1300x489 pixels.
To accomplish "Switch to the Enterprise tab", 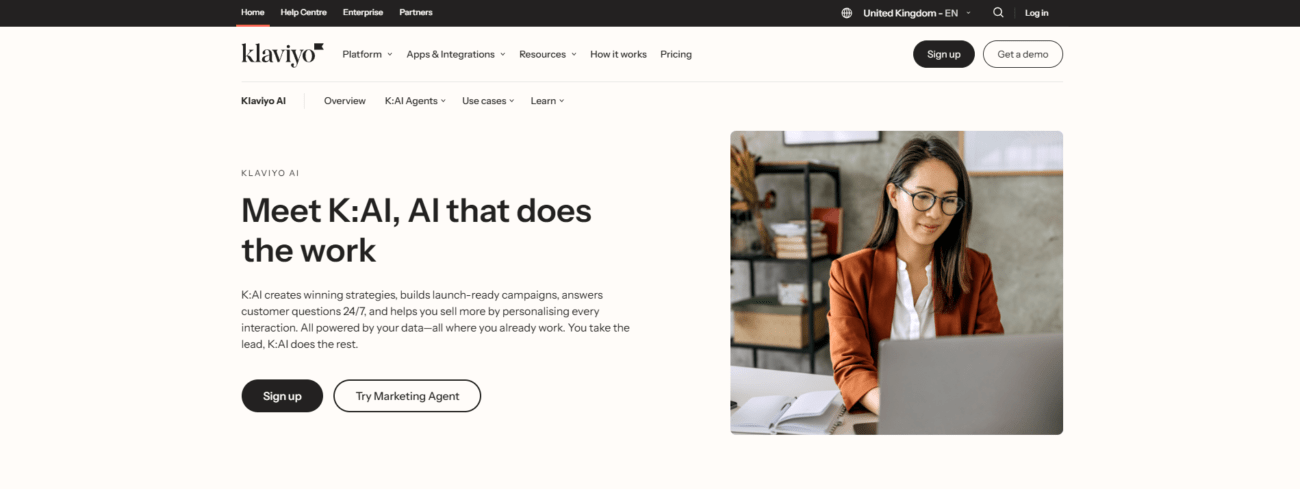I will [363, 13].
